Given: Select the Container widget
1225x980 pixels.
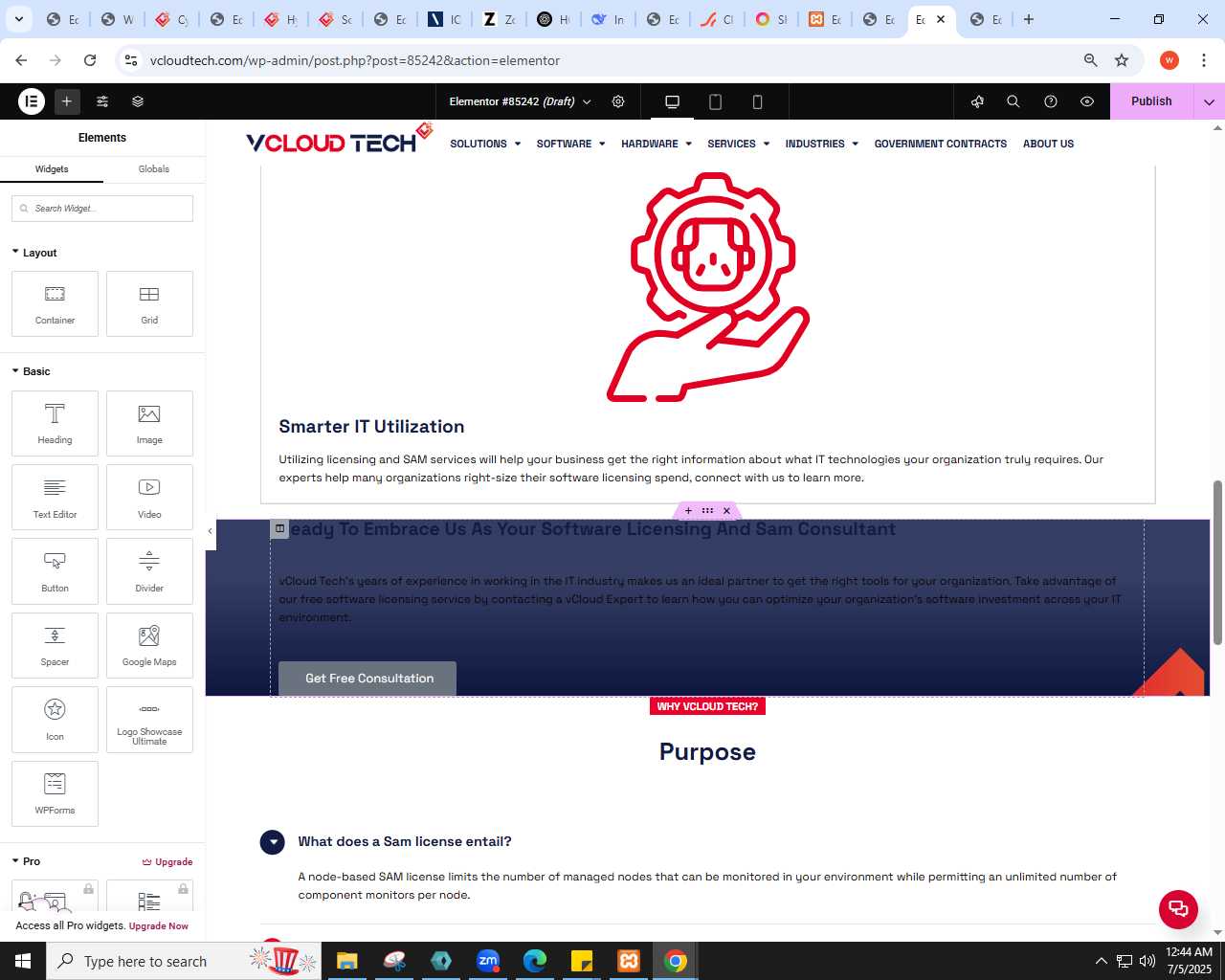Looking at the screenshot, I should (55, 303).
